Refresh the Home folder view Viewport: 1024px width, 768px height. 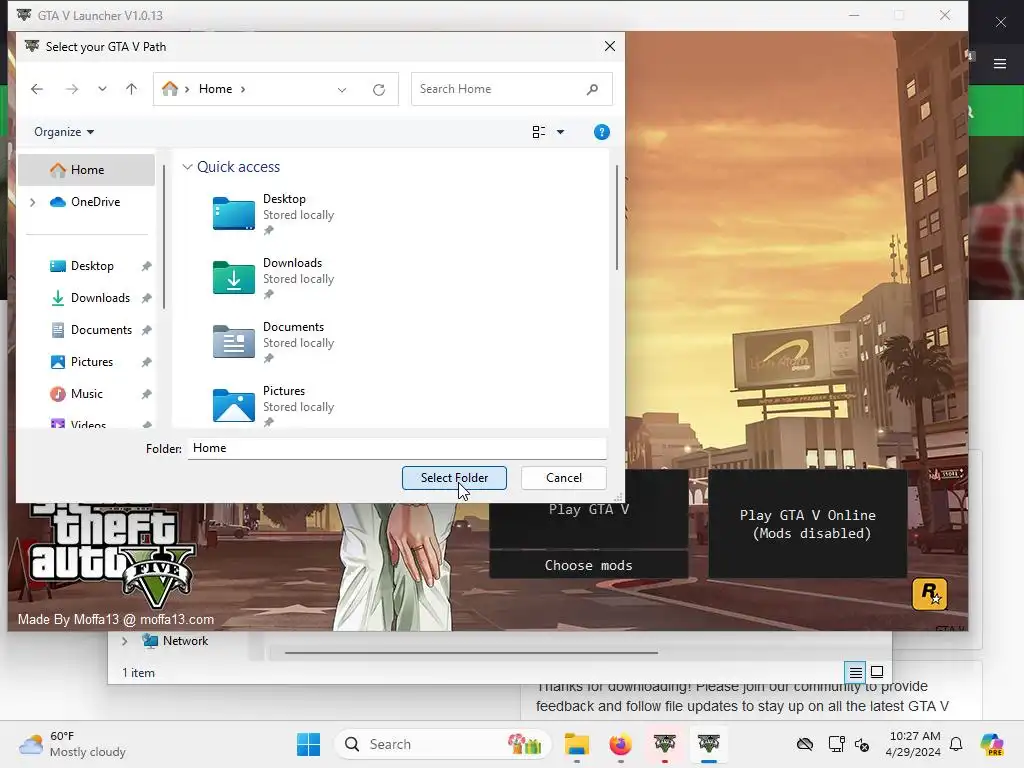379,89
